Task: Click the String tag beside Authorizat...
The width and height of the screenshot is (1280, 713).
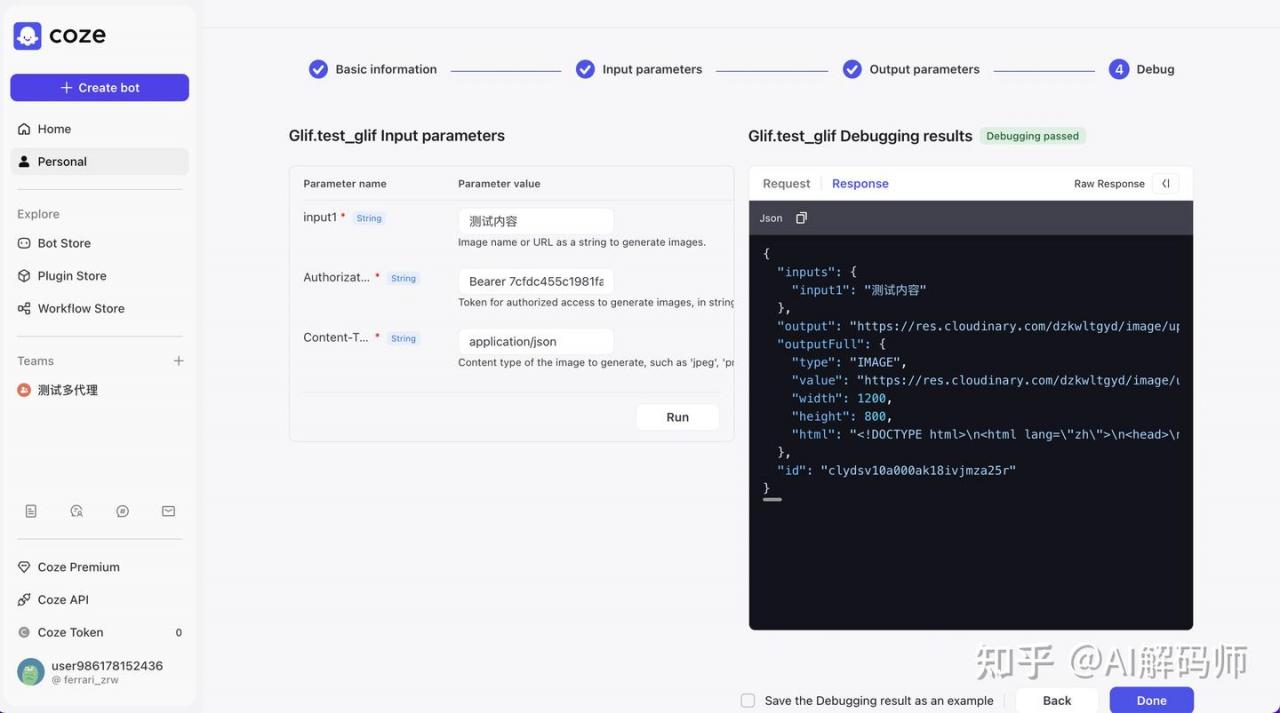Action: [x=403, y=278]
